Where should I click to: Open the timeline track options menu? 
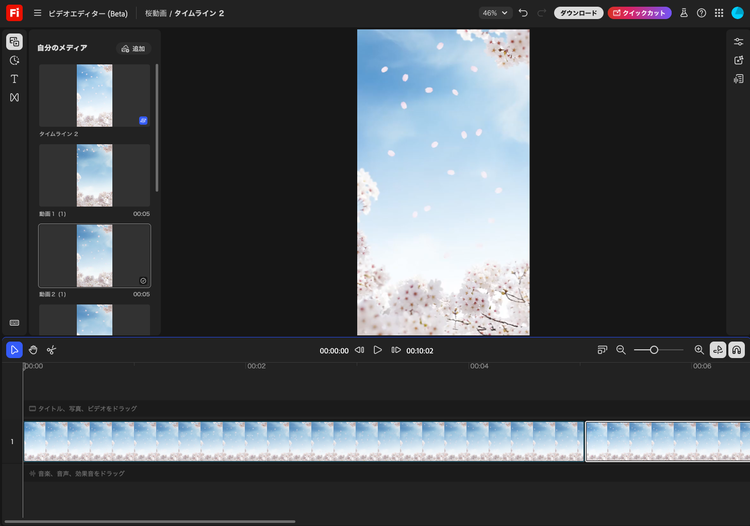pos(602,350)
